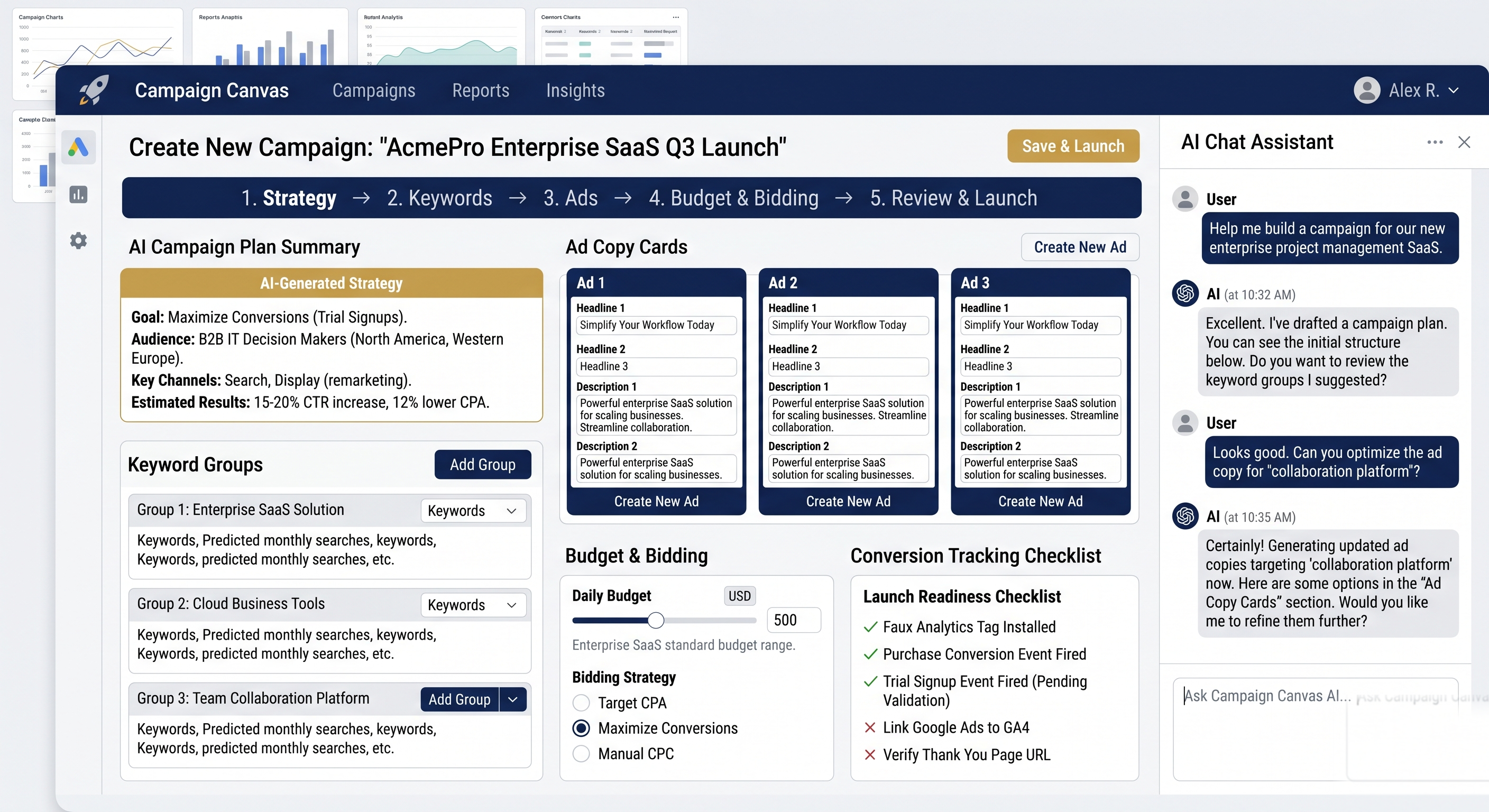Edit Ad 2 Description 1 field
This screenshot has height=812, width=1489.
coord(848,415)
